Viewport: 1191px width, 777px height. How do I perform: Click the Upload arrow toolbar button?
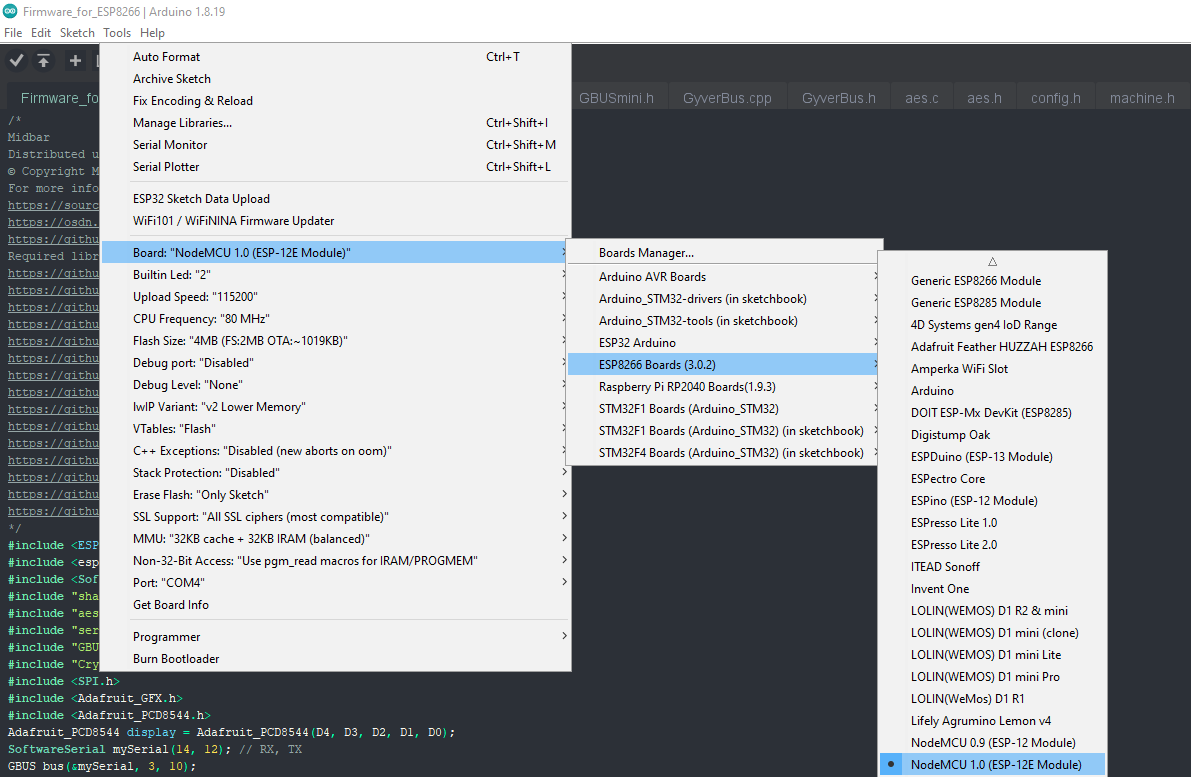click(x=44, y=61)
